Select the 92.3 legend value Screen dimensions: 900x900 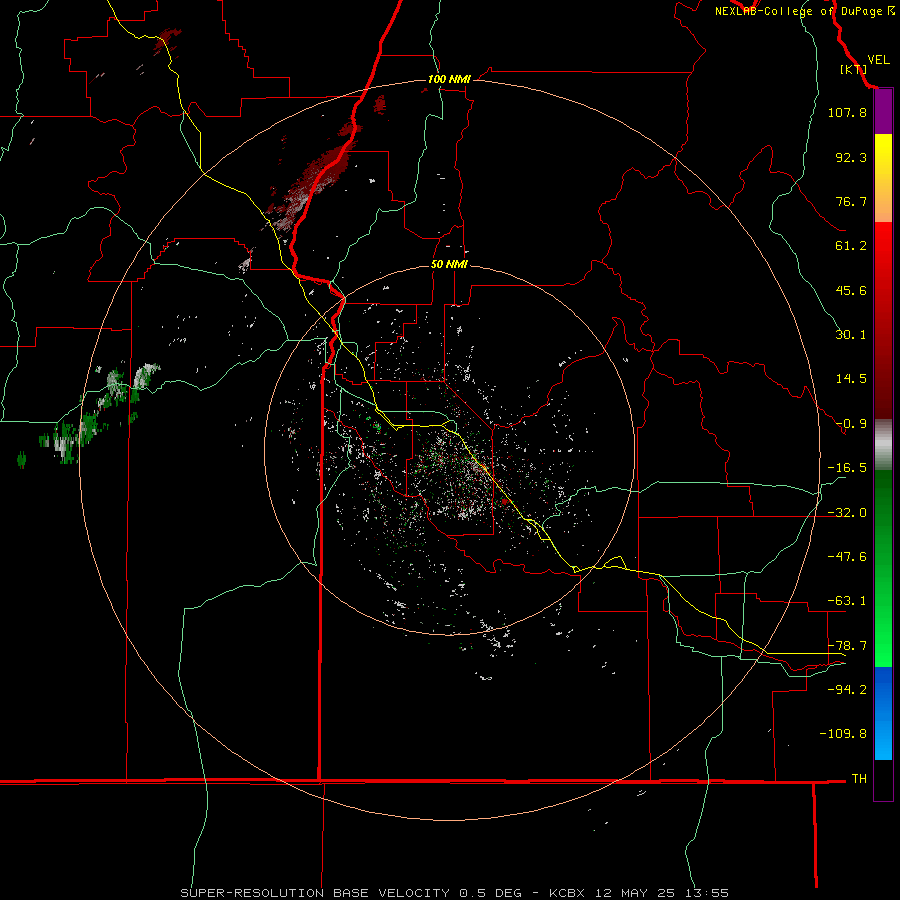851,157
